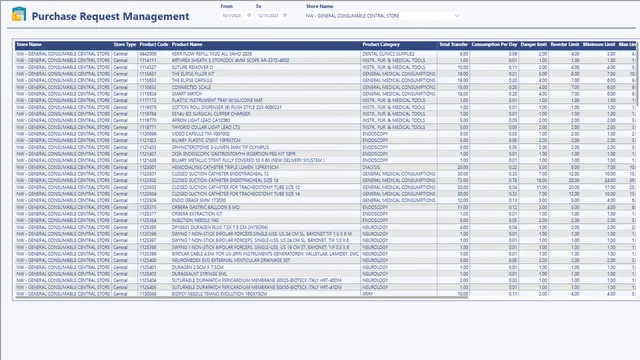This screenshot has height=360, width=640.
Task: Click Total Transfer value 72.00
Action: (x=463, y=180)
